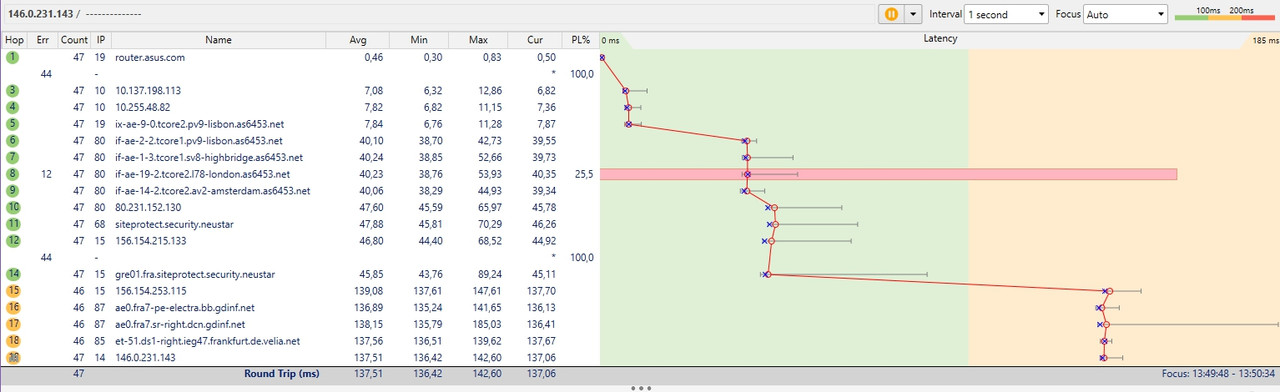Click the PL% column header

point(580,40)
